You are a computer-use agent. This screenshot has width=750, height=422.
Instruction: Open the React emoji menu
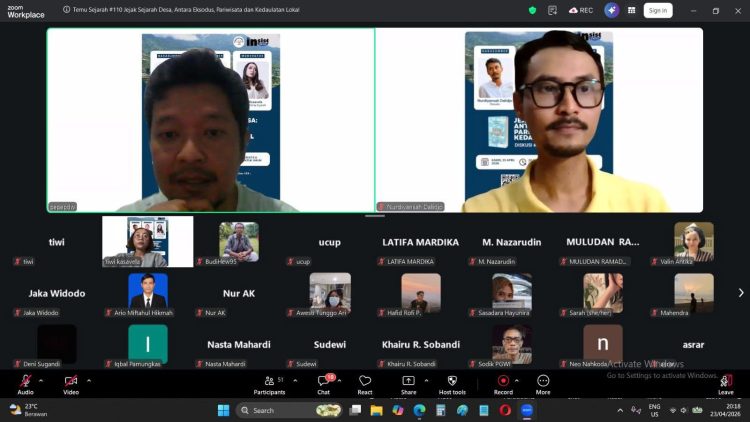tap(365, 381)
